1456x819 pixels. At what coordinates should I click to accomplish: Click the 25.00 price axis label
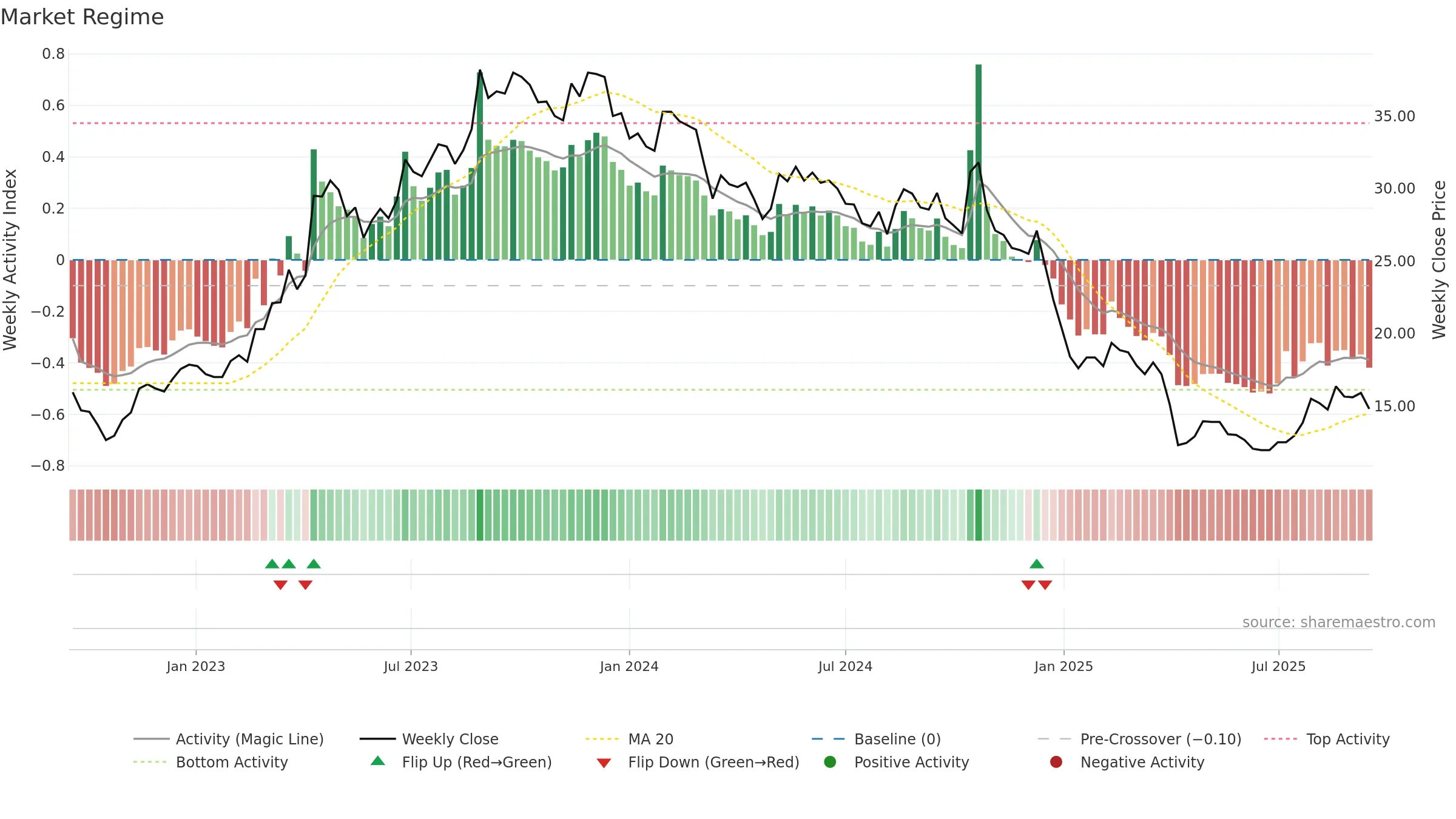(x=1394, y=261)
